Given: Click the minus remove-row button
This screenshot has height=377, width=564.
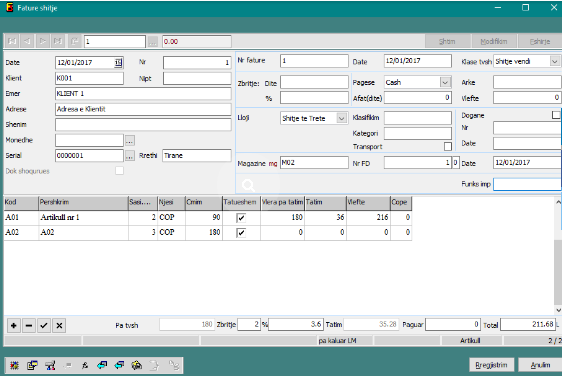Looking at the screenshot, I should pyautogui.click(x=29, y=326).
